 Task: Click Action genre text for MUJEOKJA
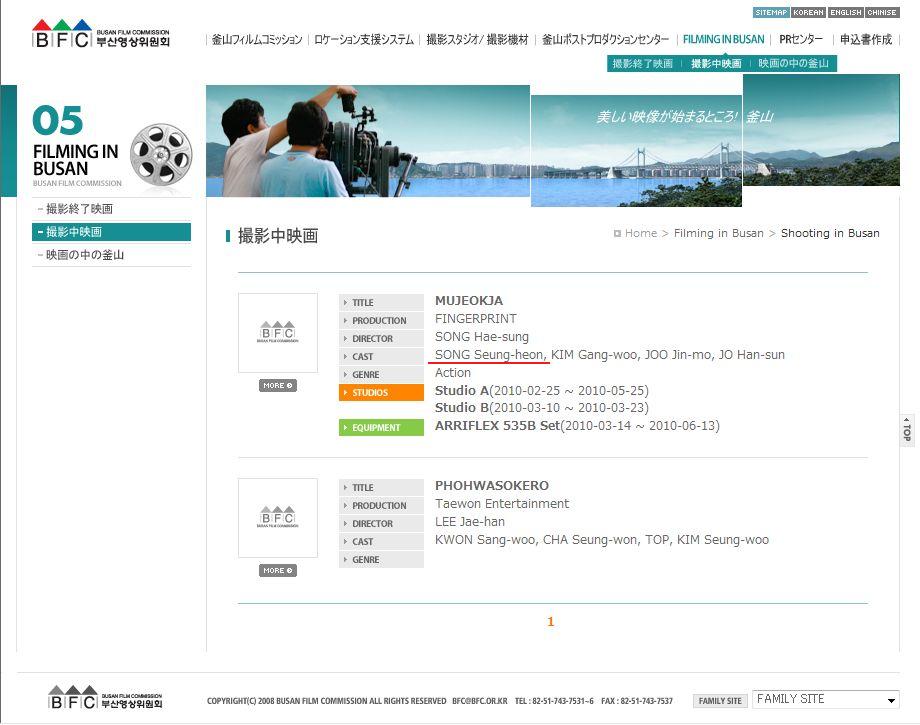click(x=452, y=373)
